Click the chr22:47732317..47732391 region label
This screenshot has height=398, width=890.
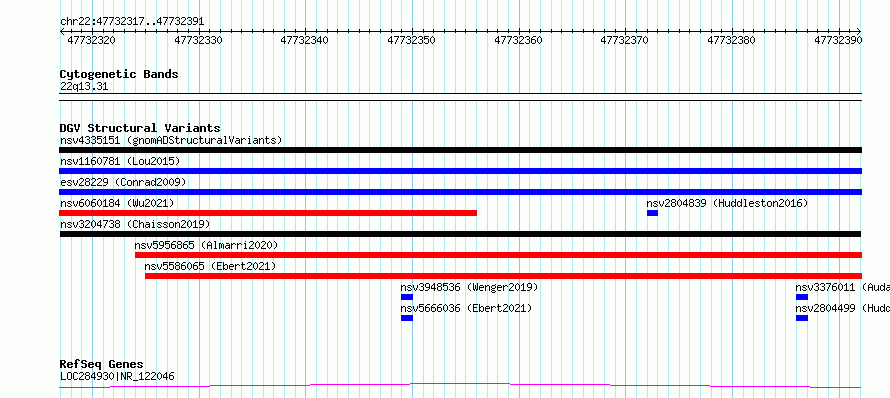(x=132, y=22)
